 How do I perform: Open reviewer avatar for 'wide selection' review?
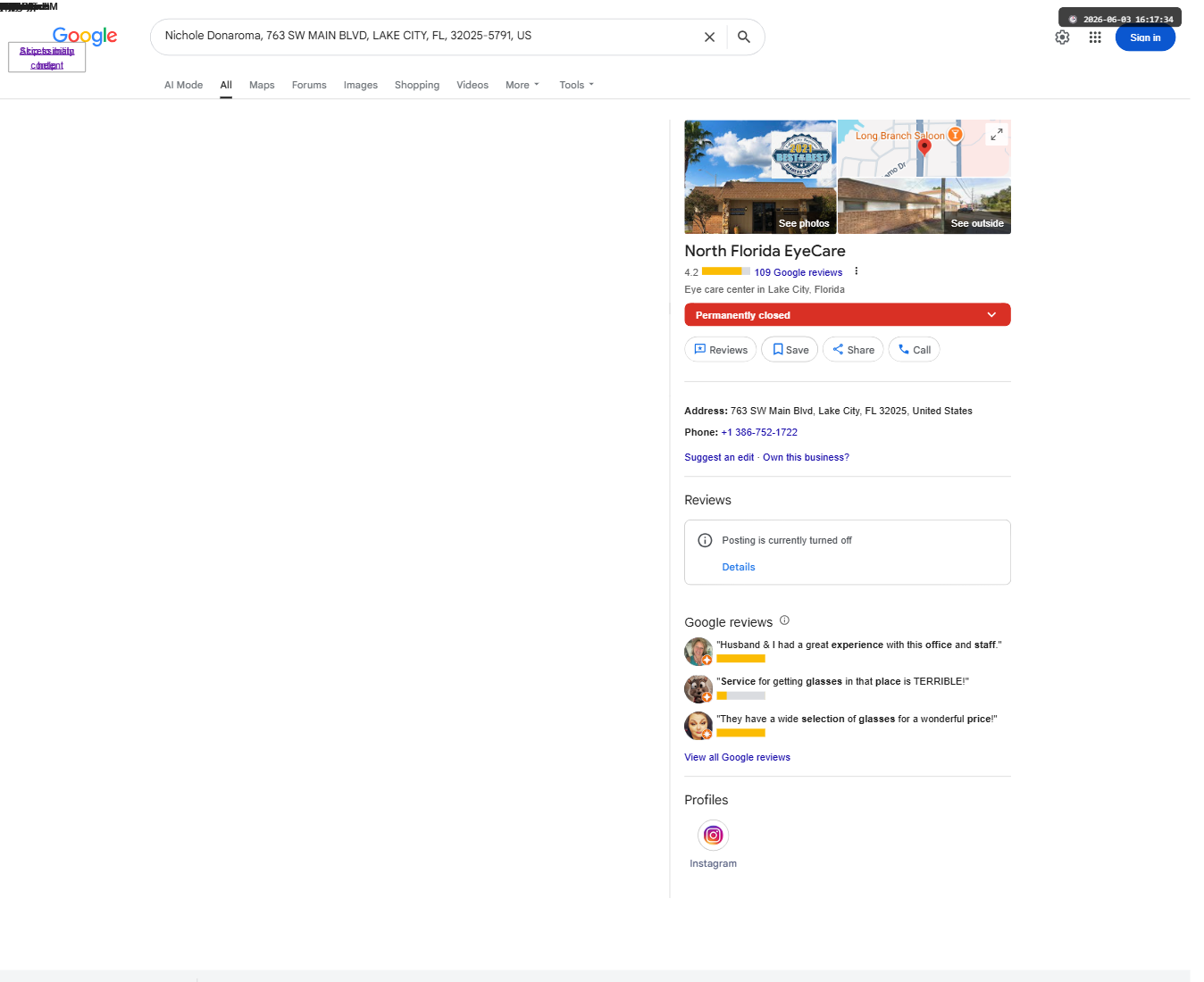(698, 726)
